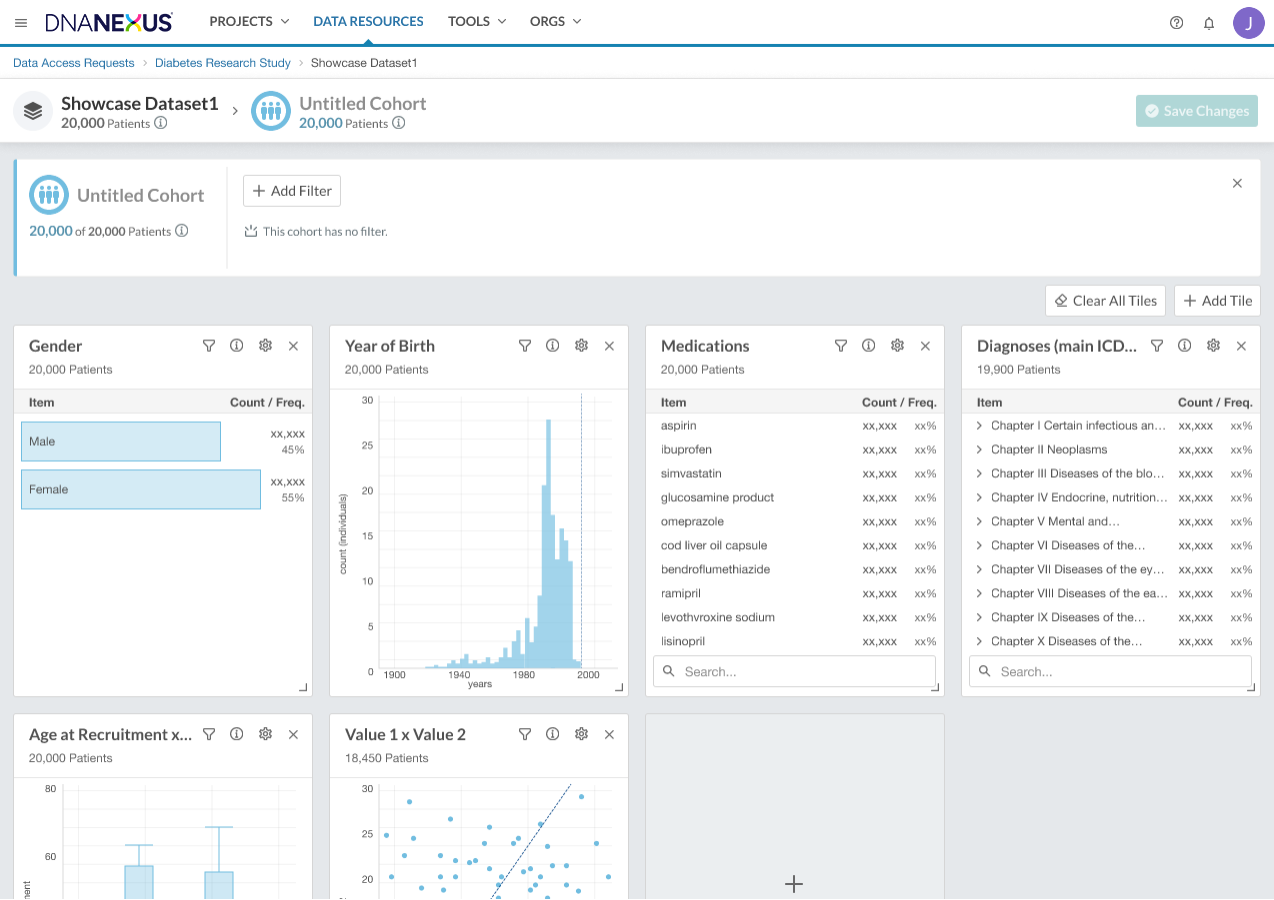The image size is (1274, 900).
Task: Open the PROJECTS dropdown menu
Action: click(249, 21)
